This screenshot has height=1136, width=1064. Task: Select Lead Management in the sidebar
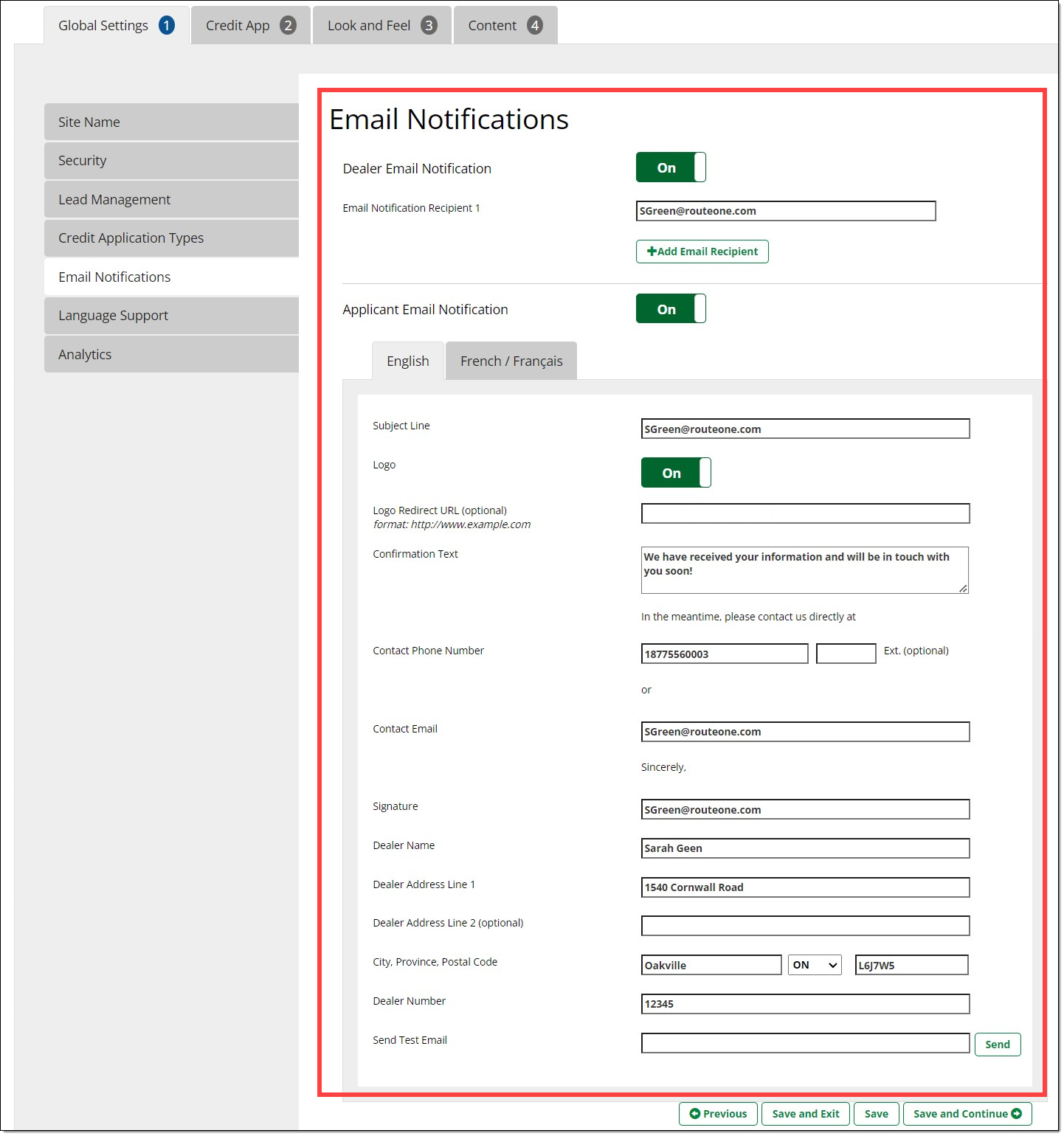[171, 200]
